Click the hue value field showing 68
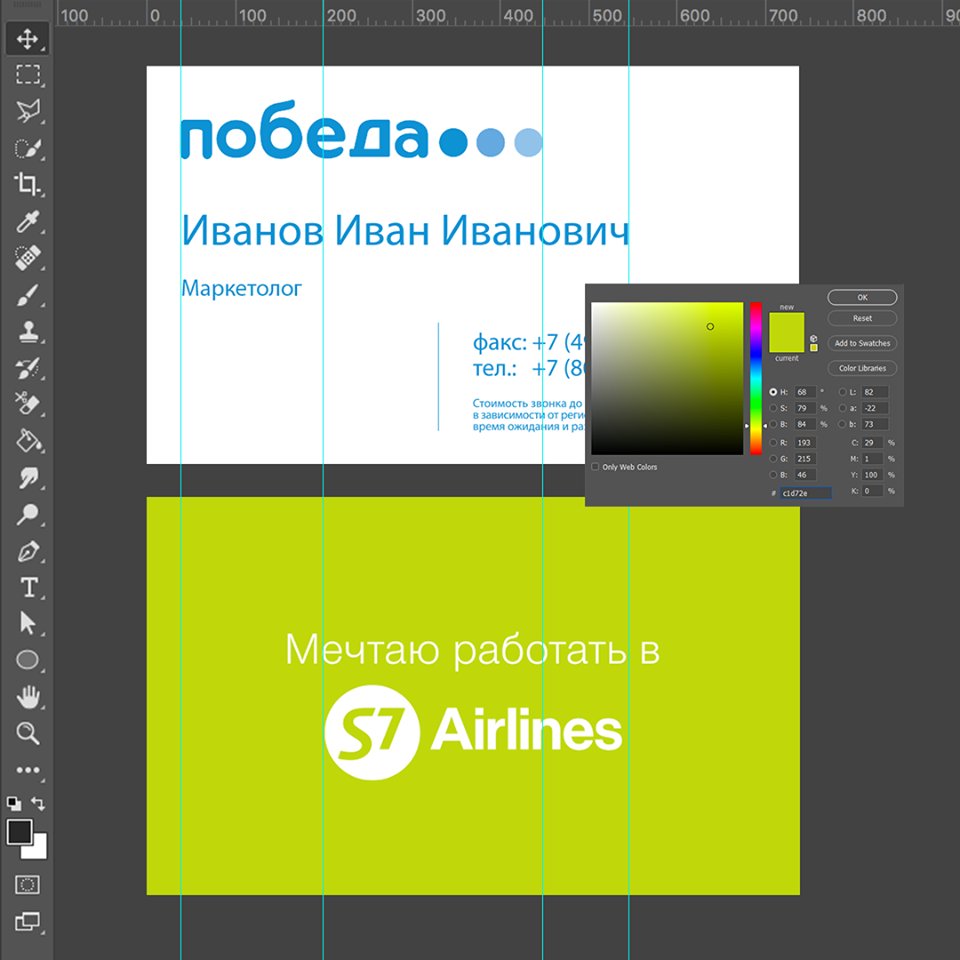Viewport: 960px width, 960px height. [805, 392]
